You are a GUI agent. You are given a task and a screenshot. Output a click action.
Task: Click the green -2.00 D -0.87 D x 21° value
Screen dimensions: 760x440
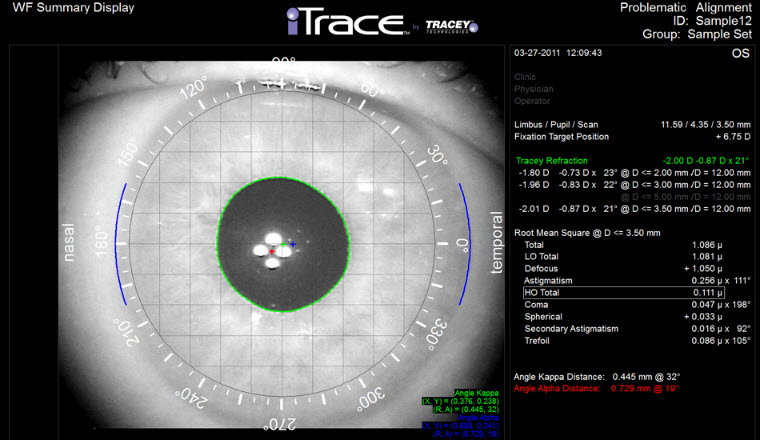coord(706,160)
